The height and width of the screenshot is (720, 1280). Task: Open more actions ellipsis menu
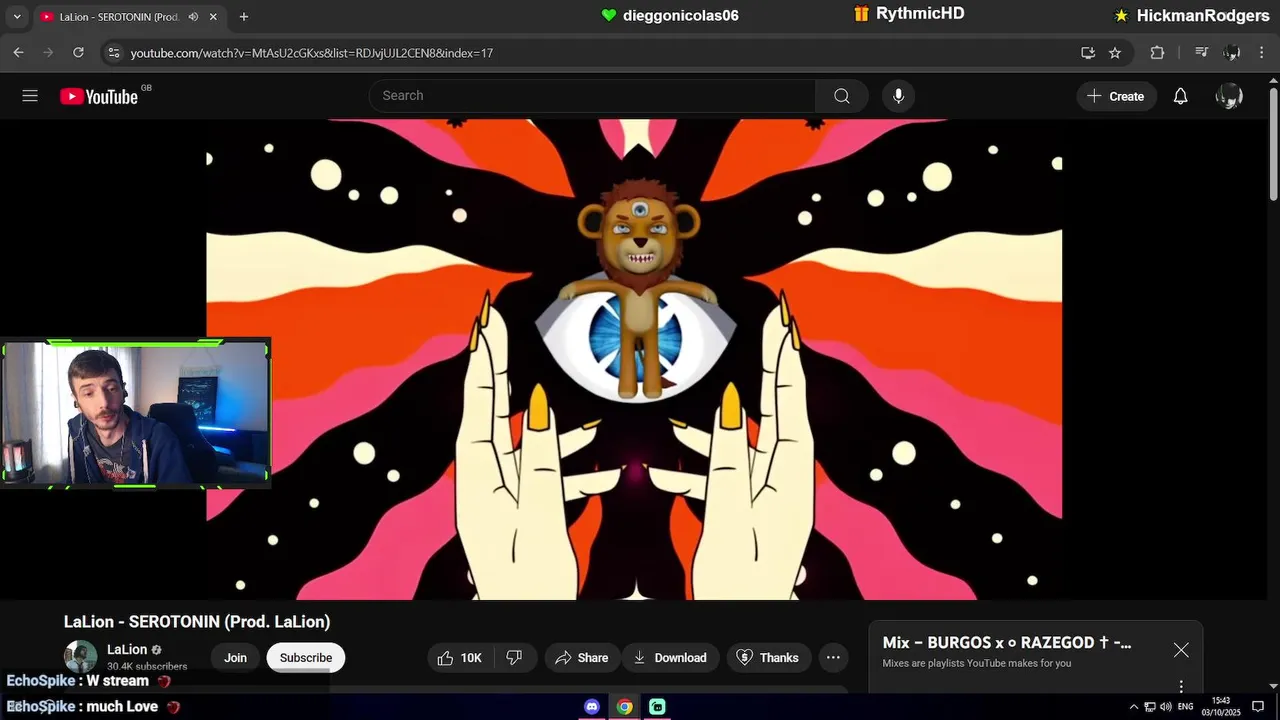point(833,658)
